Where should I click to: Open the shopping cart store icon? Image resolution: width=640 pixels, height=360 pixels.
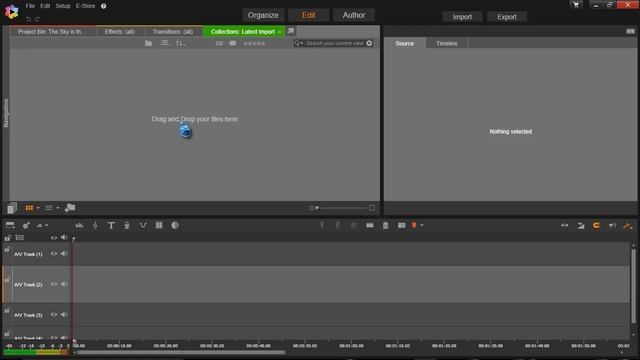point(576,5)
